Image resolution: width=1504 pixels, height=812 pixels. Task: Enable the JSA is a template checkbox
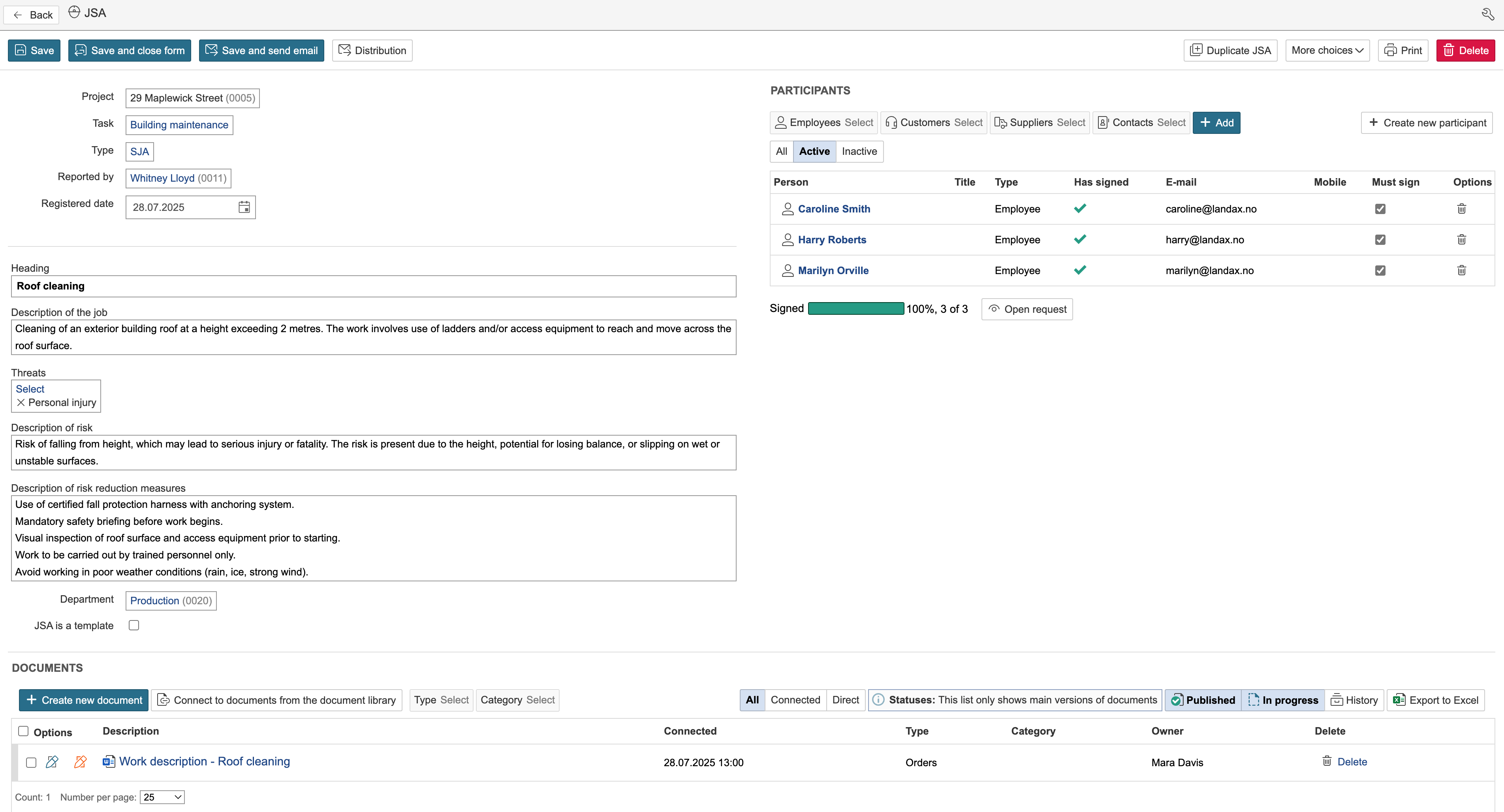[134, 625]
